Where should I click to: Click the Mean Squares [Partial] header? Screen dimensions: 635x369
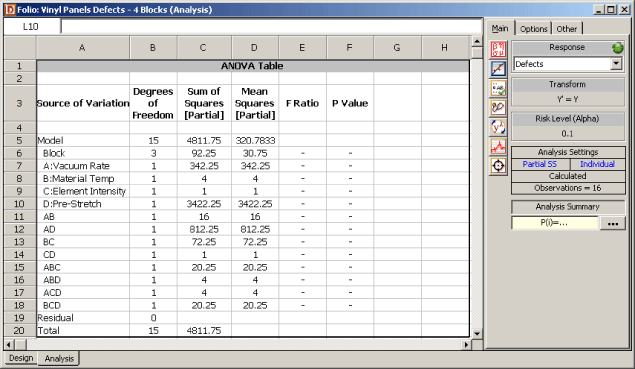[x=255, y=103]
